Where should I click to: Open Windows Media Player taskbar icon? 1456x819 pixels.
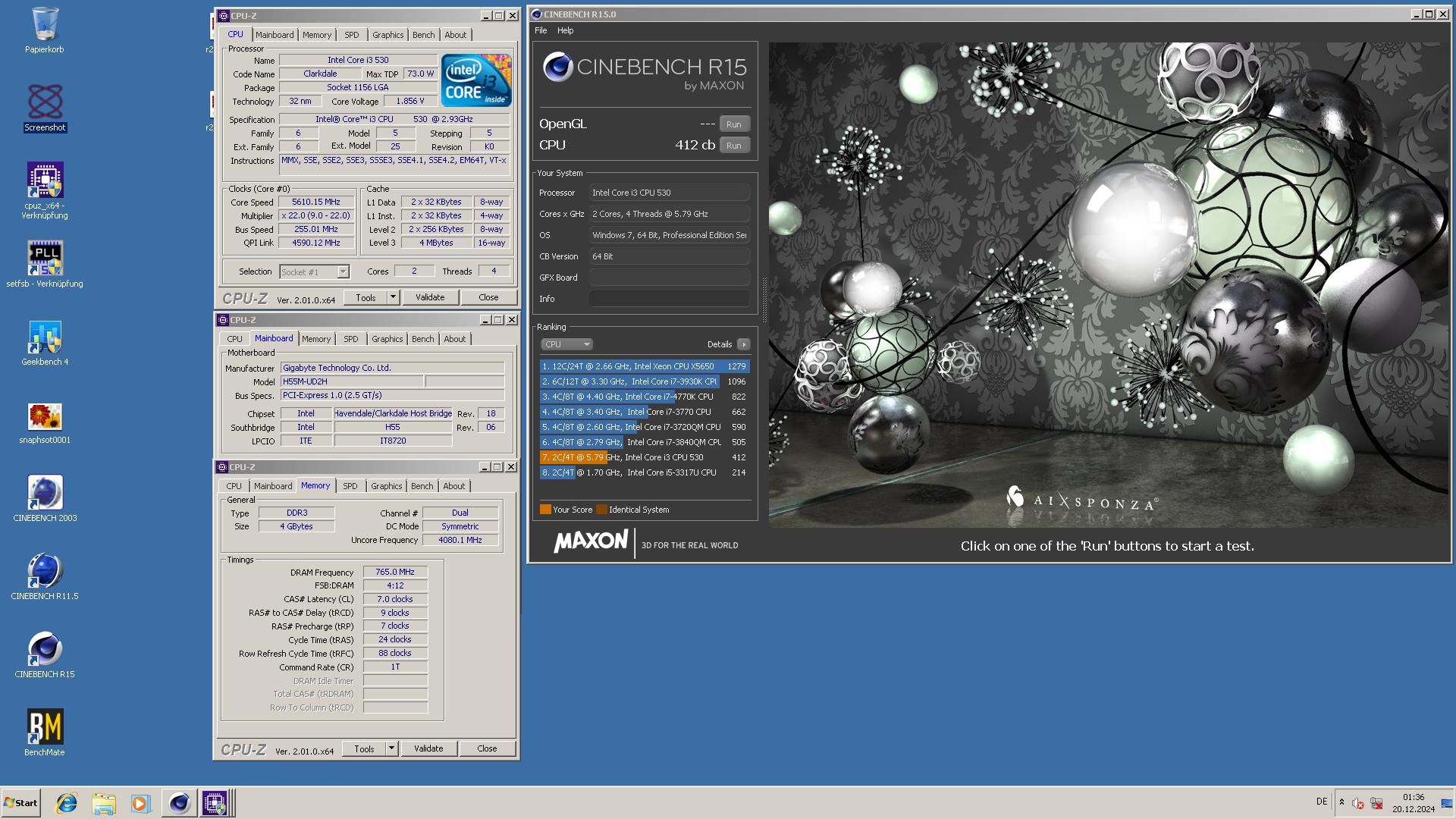tap(140, 803)
